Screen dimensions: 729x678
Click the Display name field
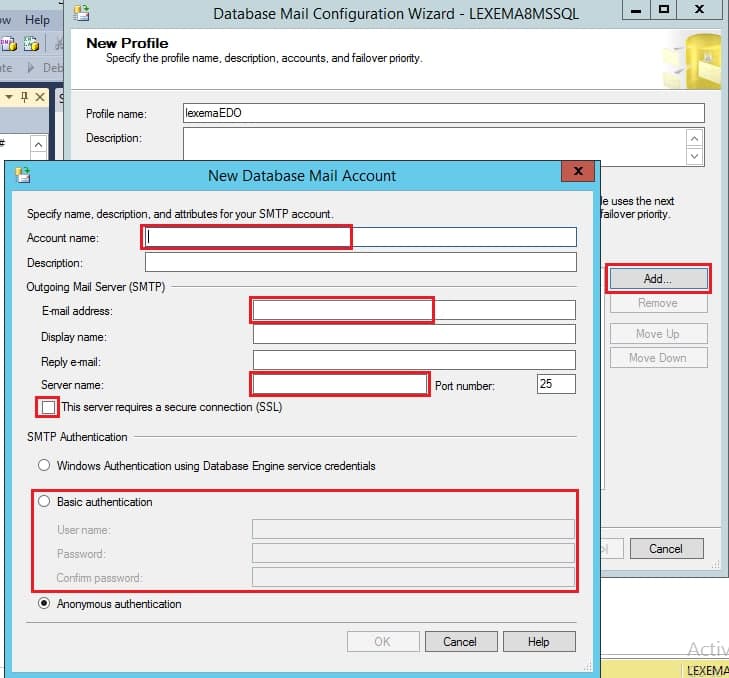coord(414,334)
